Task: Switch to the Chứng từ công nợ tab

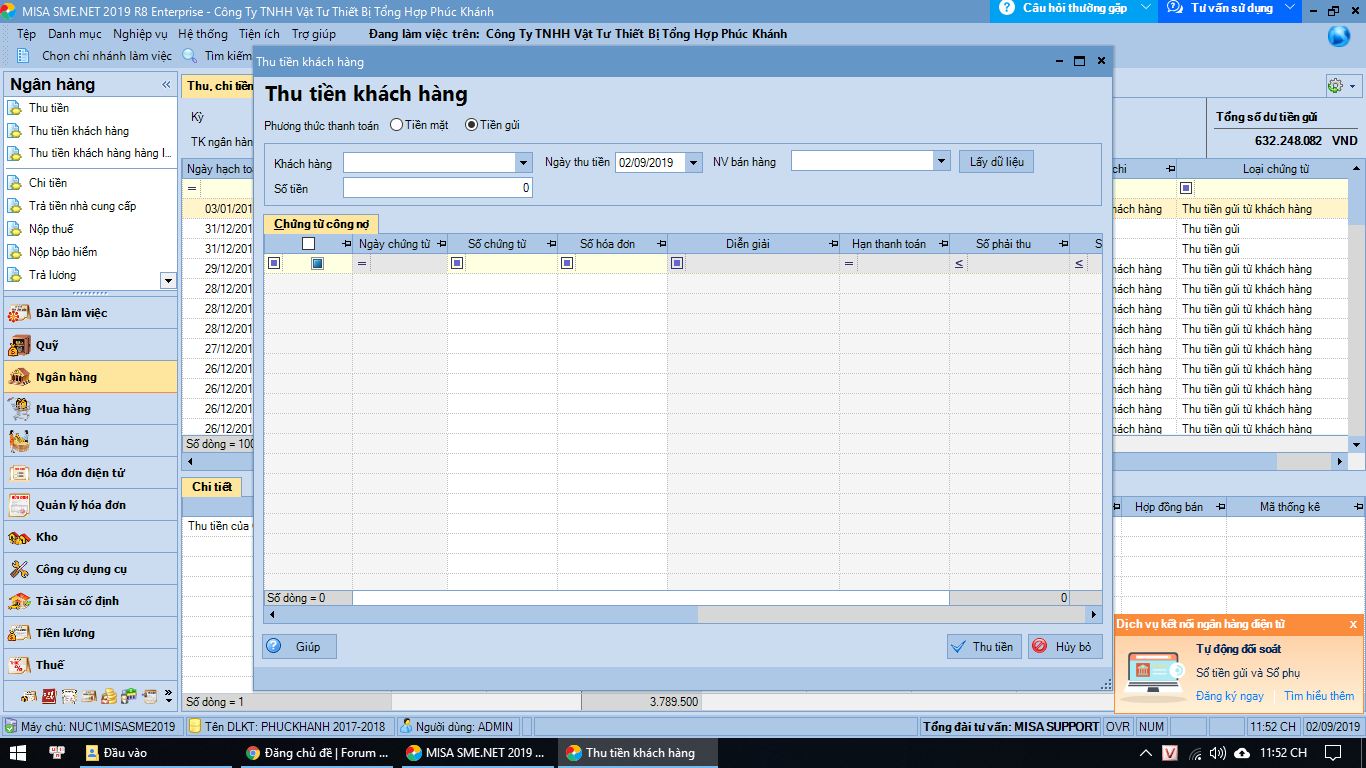Action: coord(320,224)
